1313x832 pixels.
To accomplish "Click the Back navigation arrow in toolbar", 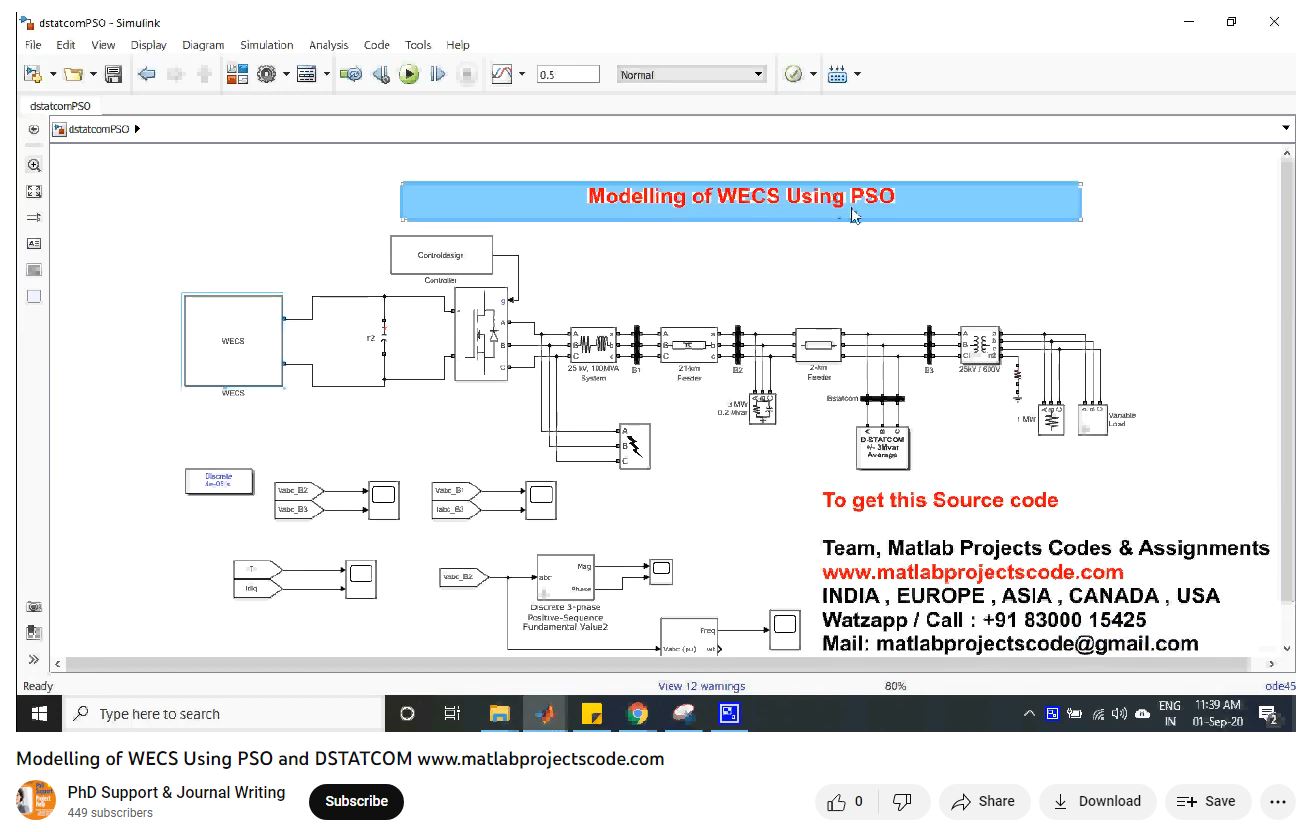I will (147, 74).
